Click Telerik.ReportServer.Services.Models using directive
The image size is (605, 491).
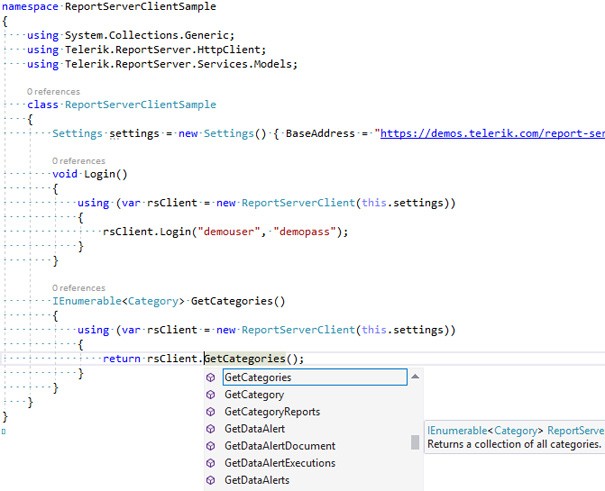(162, 64)
